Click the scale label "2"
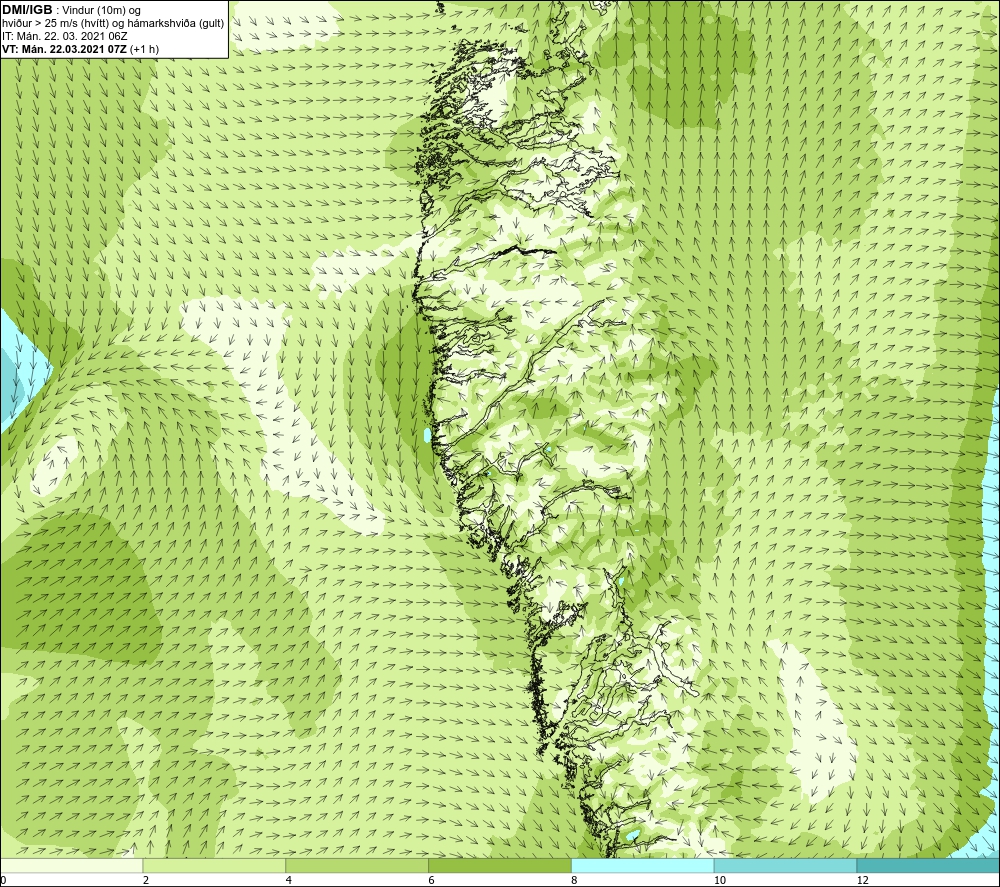This screenshot has width=1000, height=887. (146, 881)
